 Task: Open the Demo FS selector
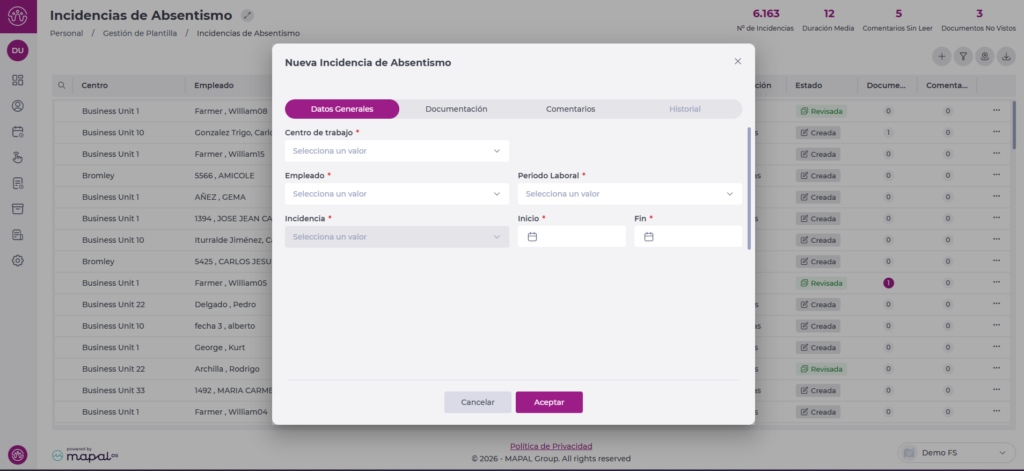pyautogui.click(x=955, y=453)
